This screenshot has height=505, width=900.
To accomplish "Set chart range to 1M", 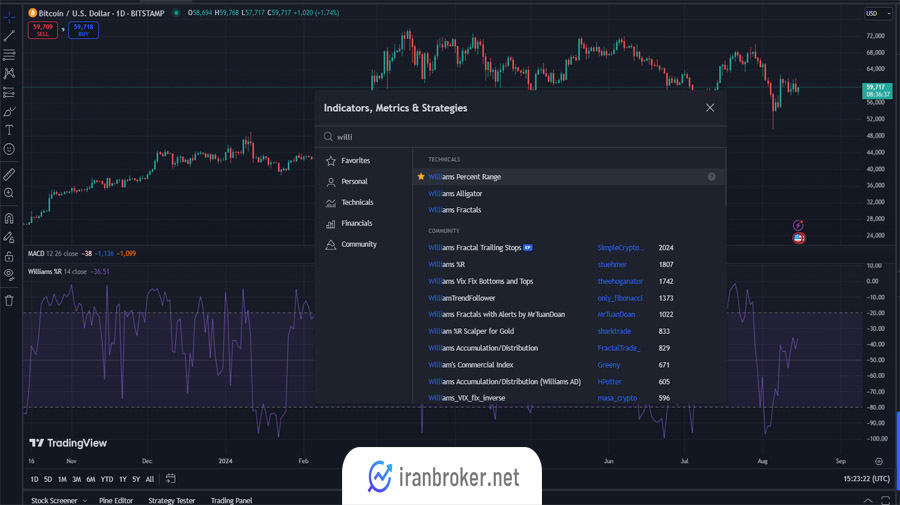I will (x=62, y=479).
